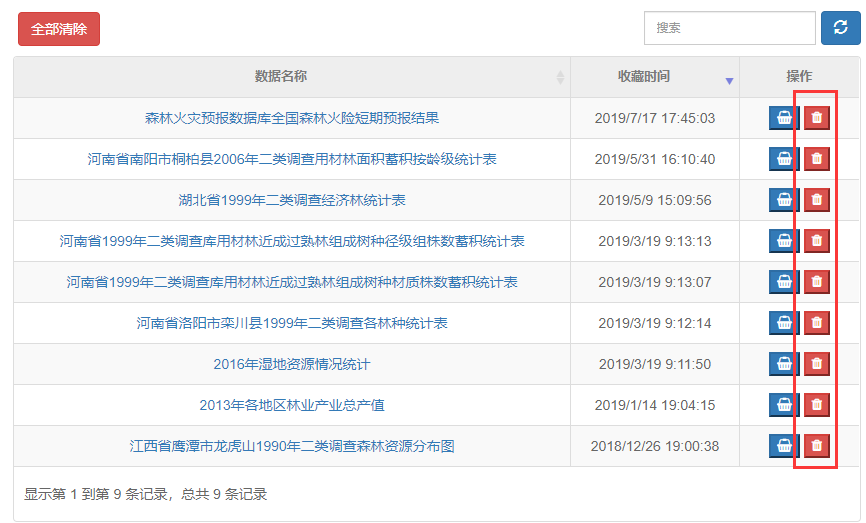This screenshot has width=866, height=523.
Task: Click the red 全部清除 button
Action: point(59,29)
